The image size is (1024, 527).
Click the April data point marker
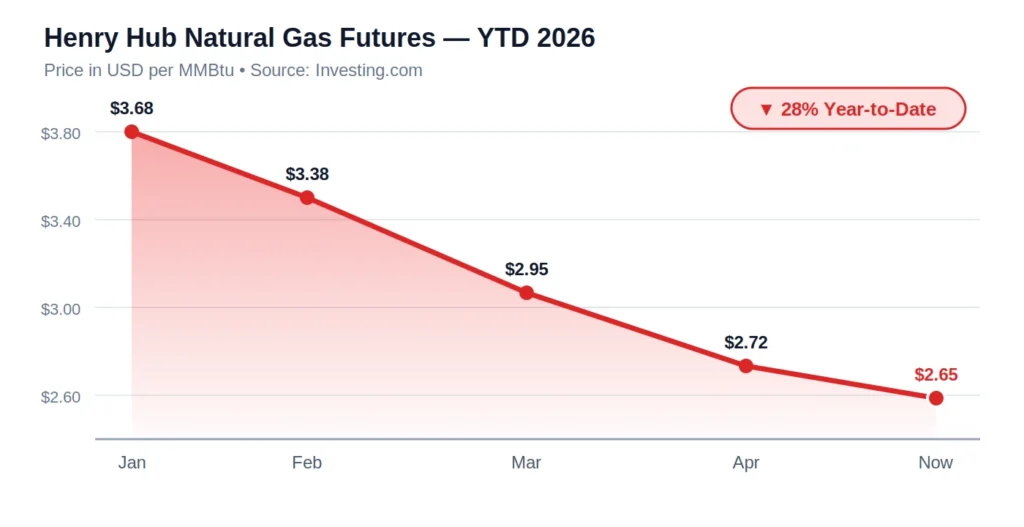(x=746, y=366)
